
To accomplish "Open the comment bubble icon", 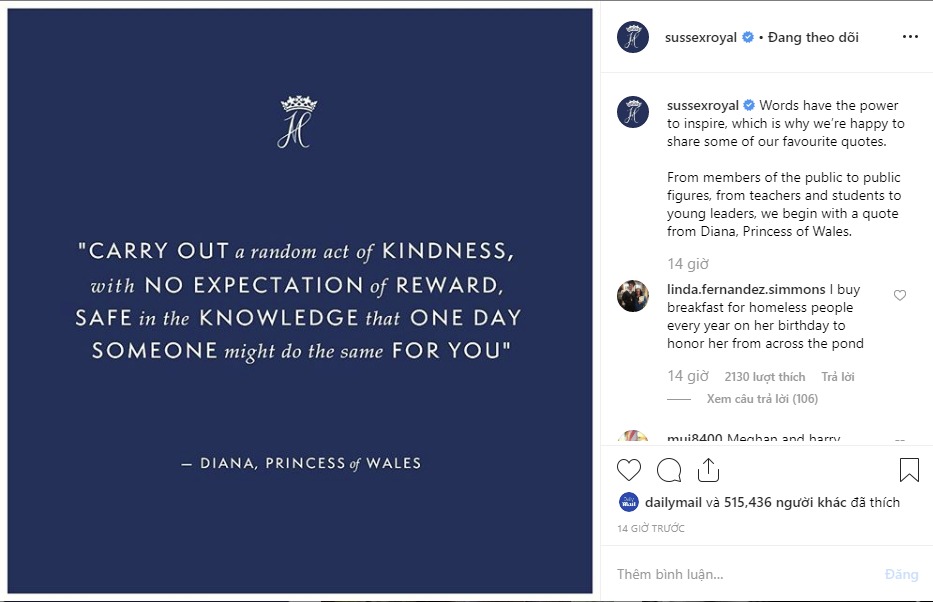I will [669, 469].
